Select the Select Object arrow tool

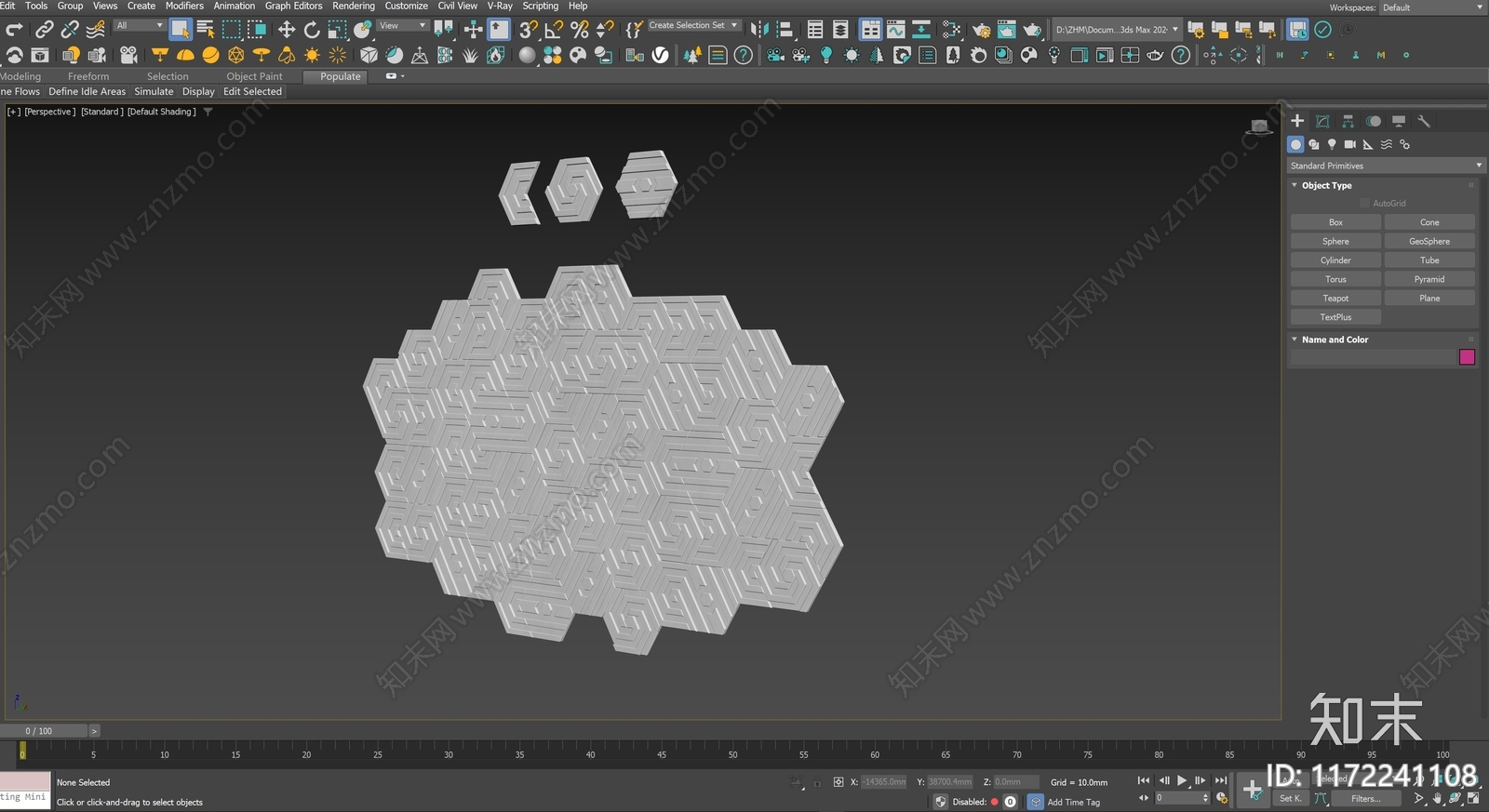181,30
